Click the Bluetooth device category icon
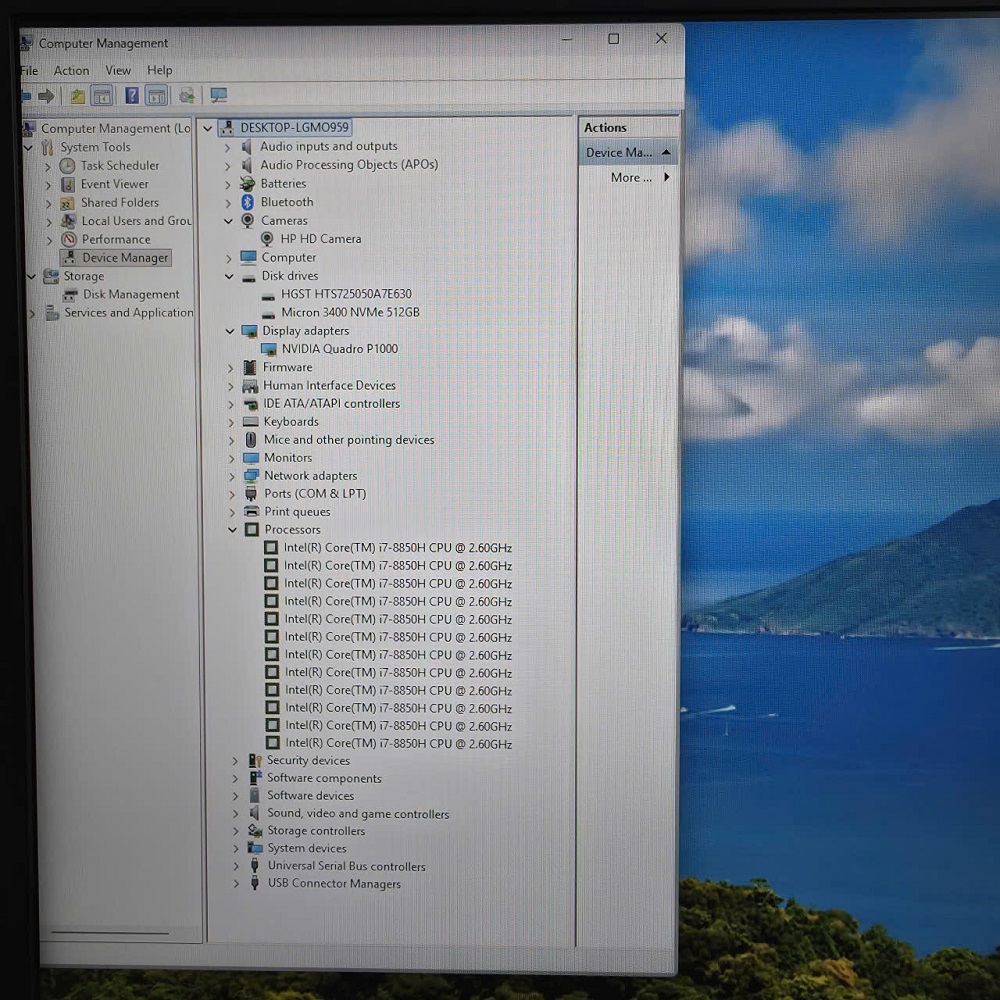This screenshot has width=1000, height=1000. tap(247, 202)
